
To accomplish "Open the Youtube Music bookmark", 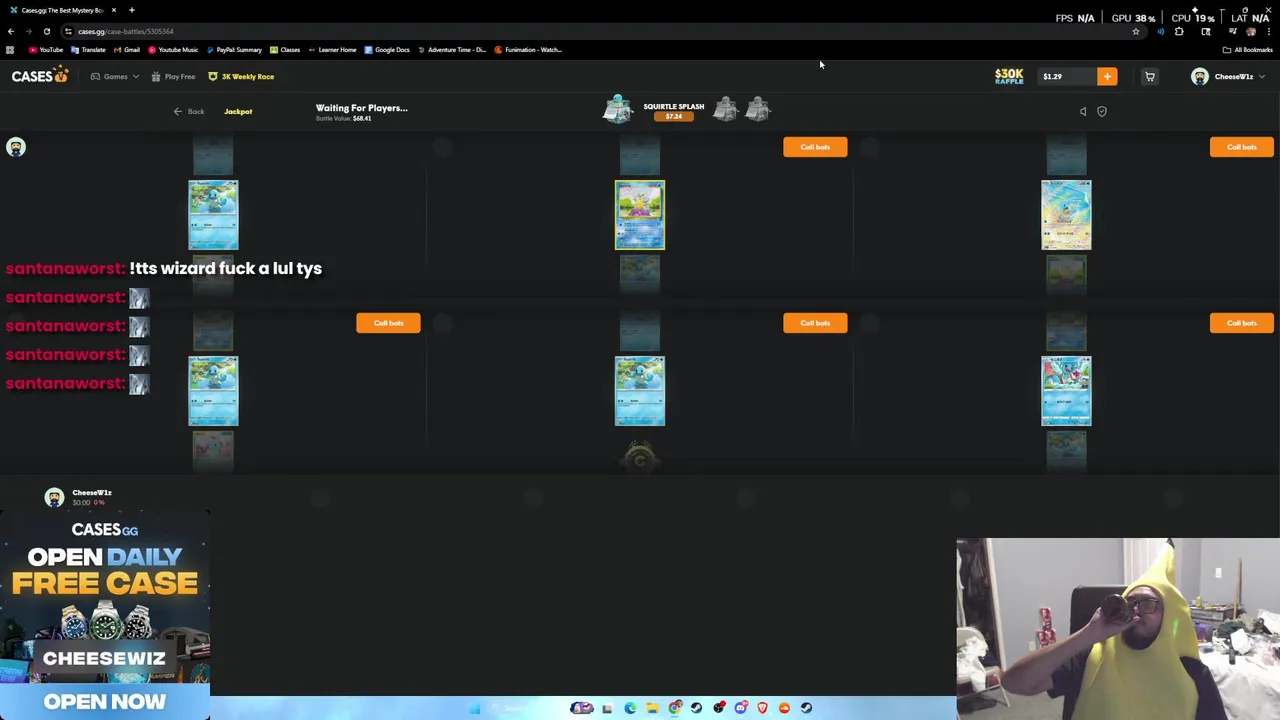I will pyautogui.click(x=173, y=50).
